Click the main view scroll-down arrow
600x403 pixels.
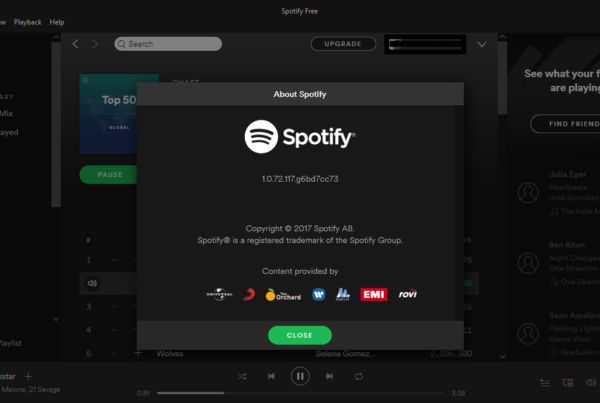pyautogui.click(x=502, y=356)
